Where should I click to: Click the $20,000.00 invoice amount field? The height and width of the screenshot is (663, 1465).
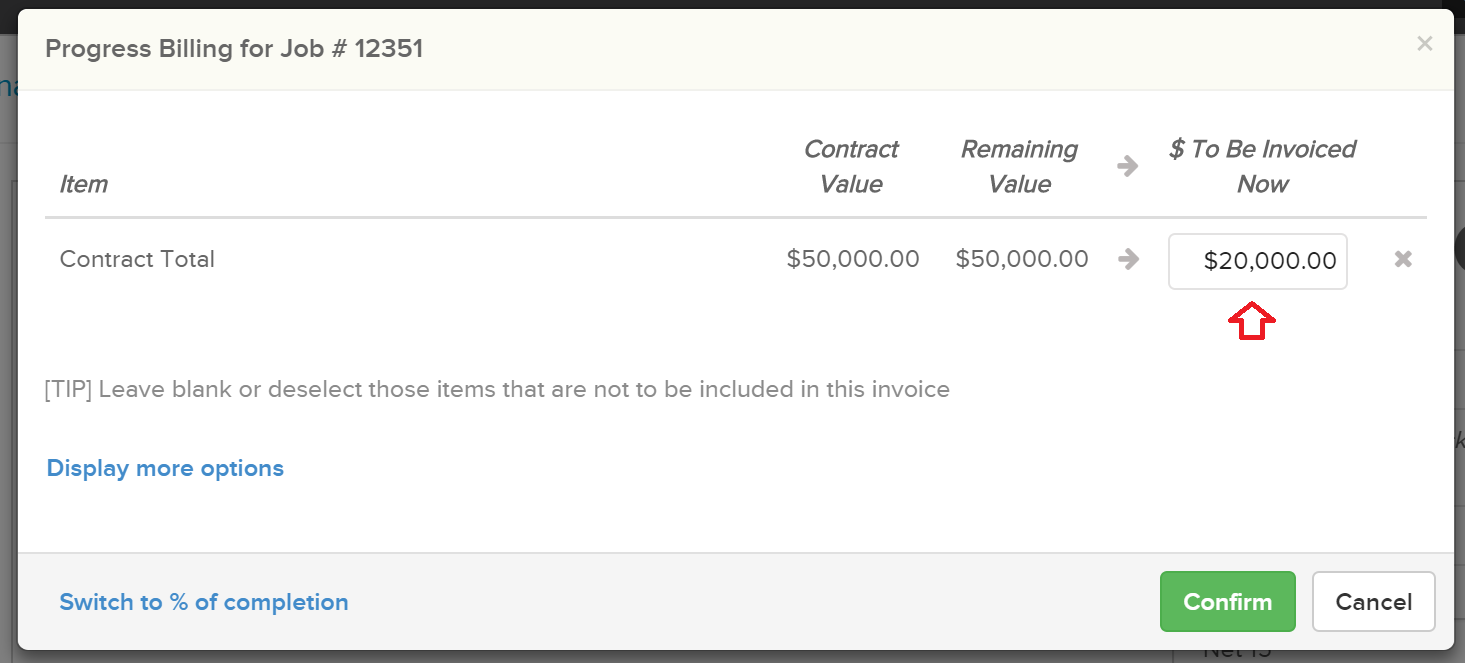click(x=1257, y=261)
